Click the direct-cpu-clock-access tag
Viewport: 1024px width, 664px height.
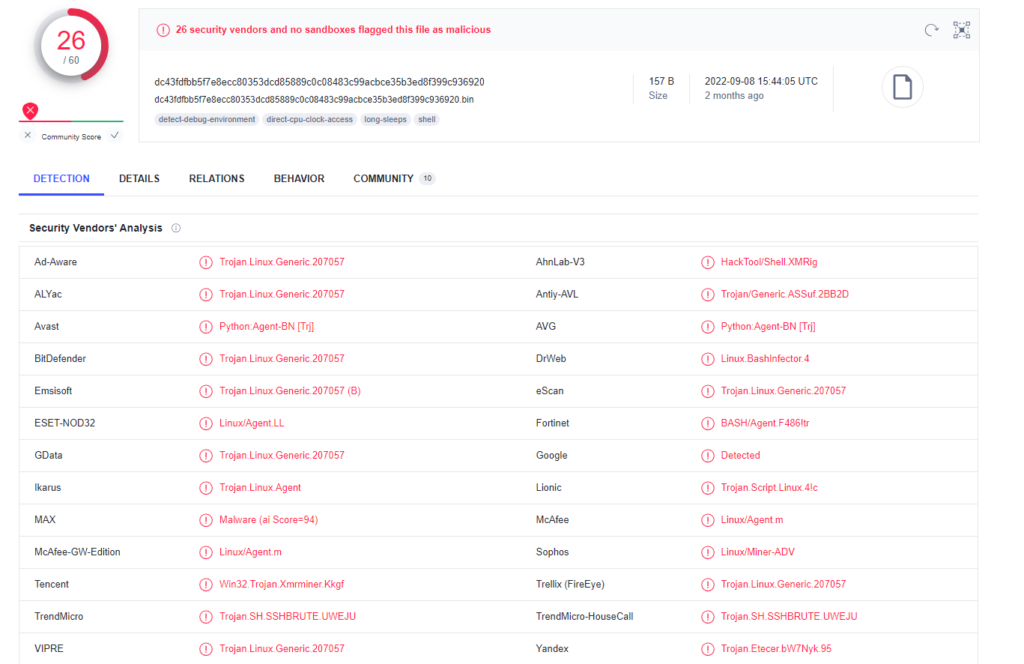coord(310,119)
